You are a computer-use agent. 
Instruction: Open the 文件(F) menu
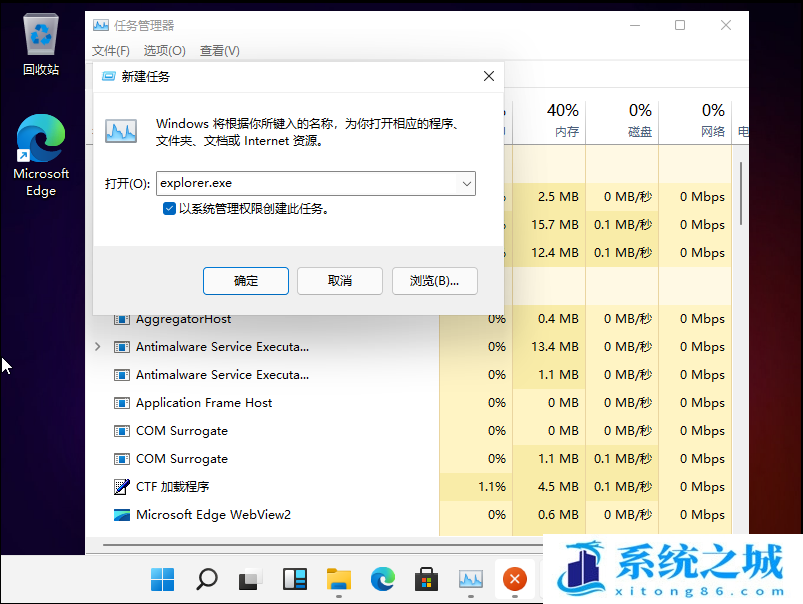click(x=111, y=51)
